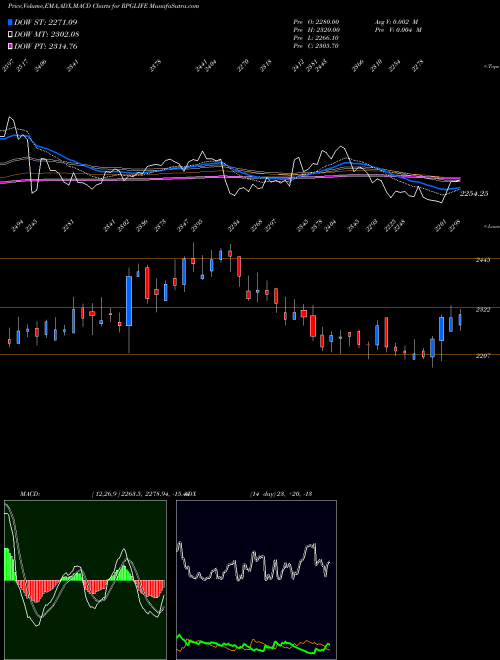Image resolution: width=500 pixels, height=660 pixels.
Task: Click the MACD (12,26,9) parameters text
Action: tap(139, 494)
